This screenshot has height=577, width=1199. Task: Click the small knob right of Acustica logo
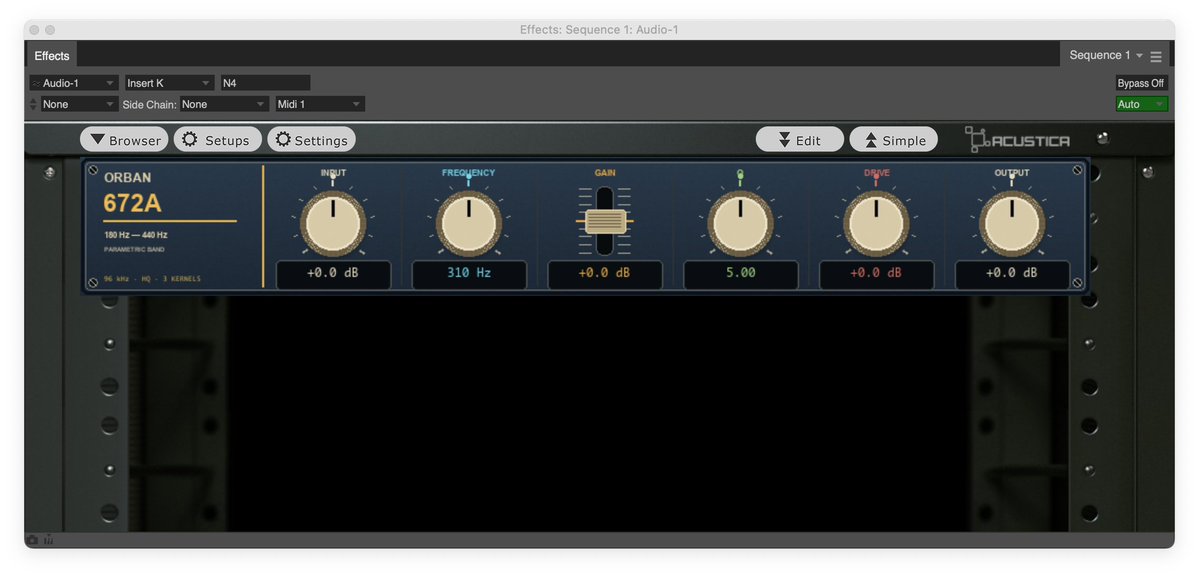click(x=1103, y=138)
